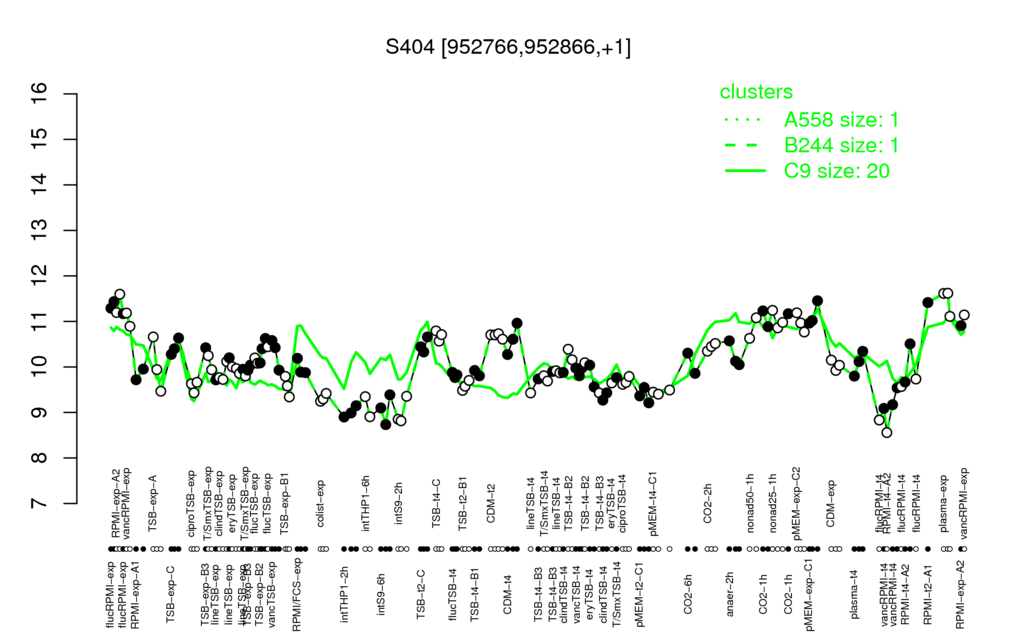Click y-axis tick label 15

40,140
